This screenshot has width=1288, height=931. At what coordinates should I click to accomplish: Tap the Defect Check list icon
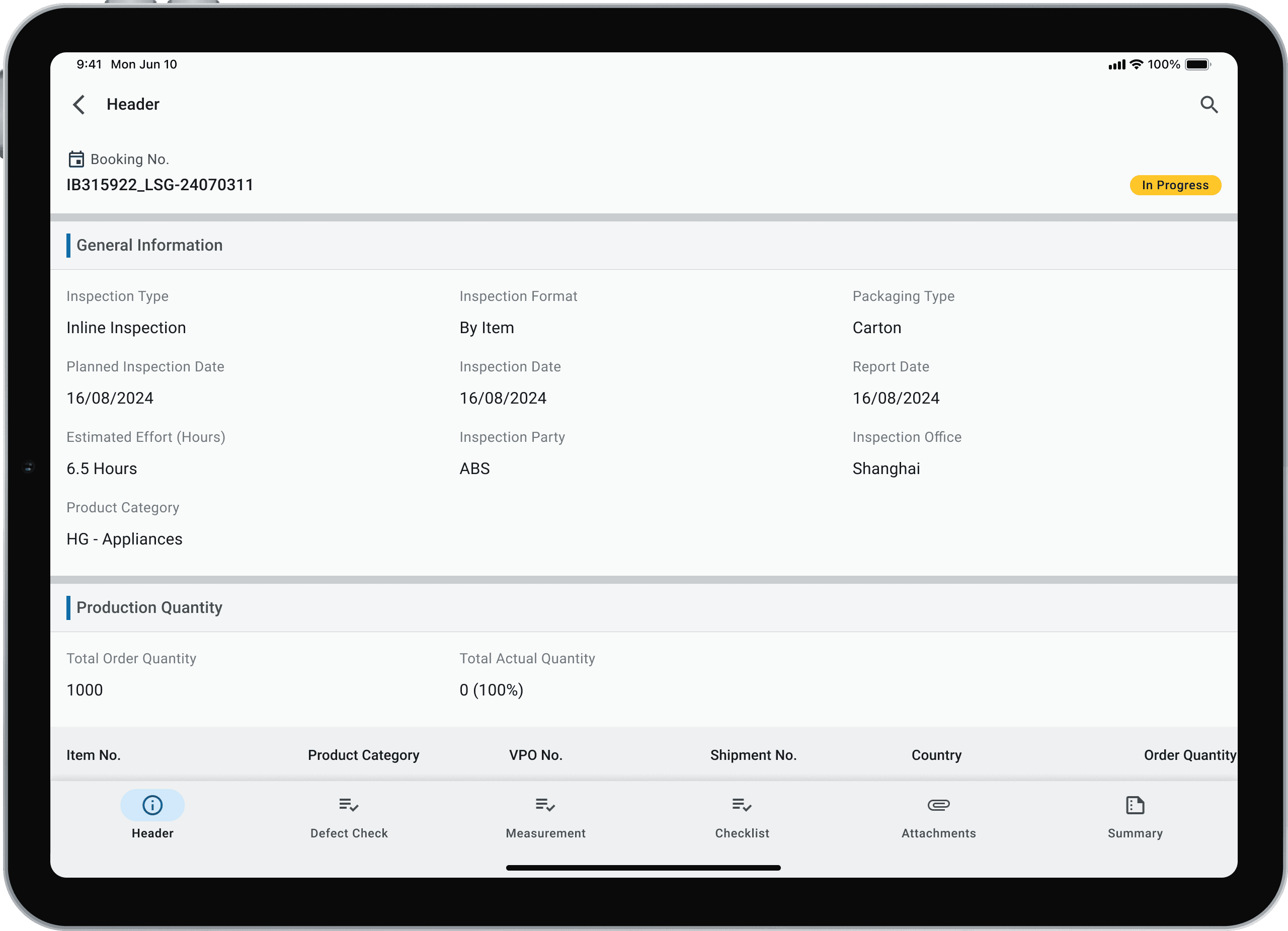click(349, 805)
